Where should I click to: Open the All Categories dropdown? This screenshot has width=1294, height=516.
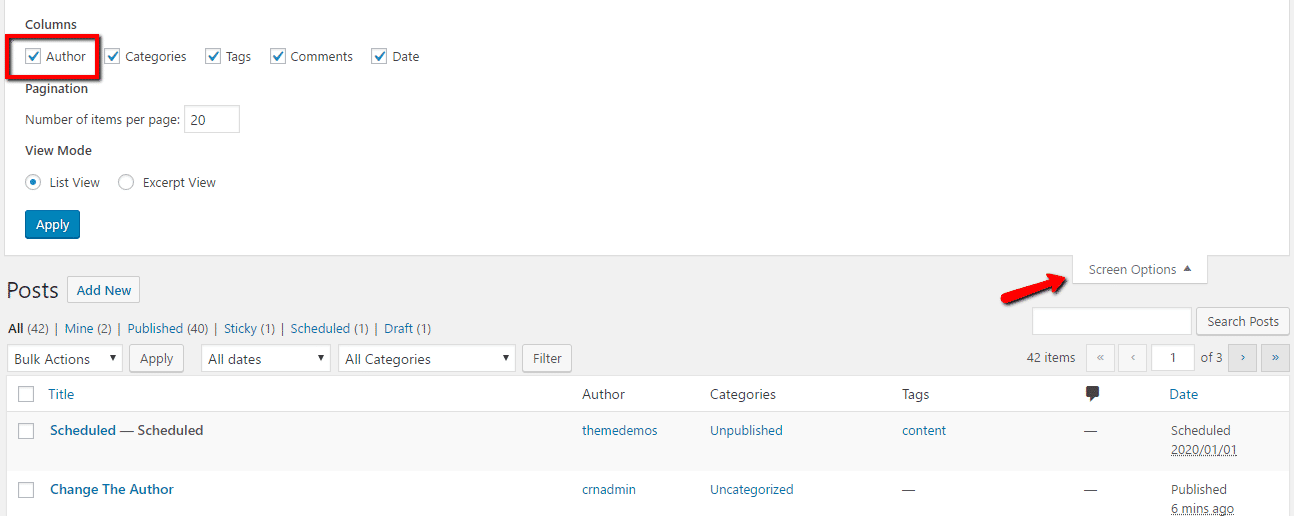coord(427,359)
